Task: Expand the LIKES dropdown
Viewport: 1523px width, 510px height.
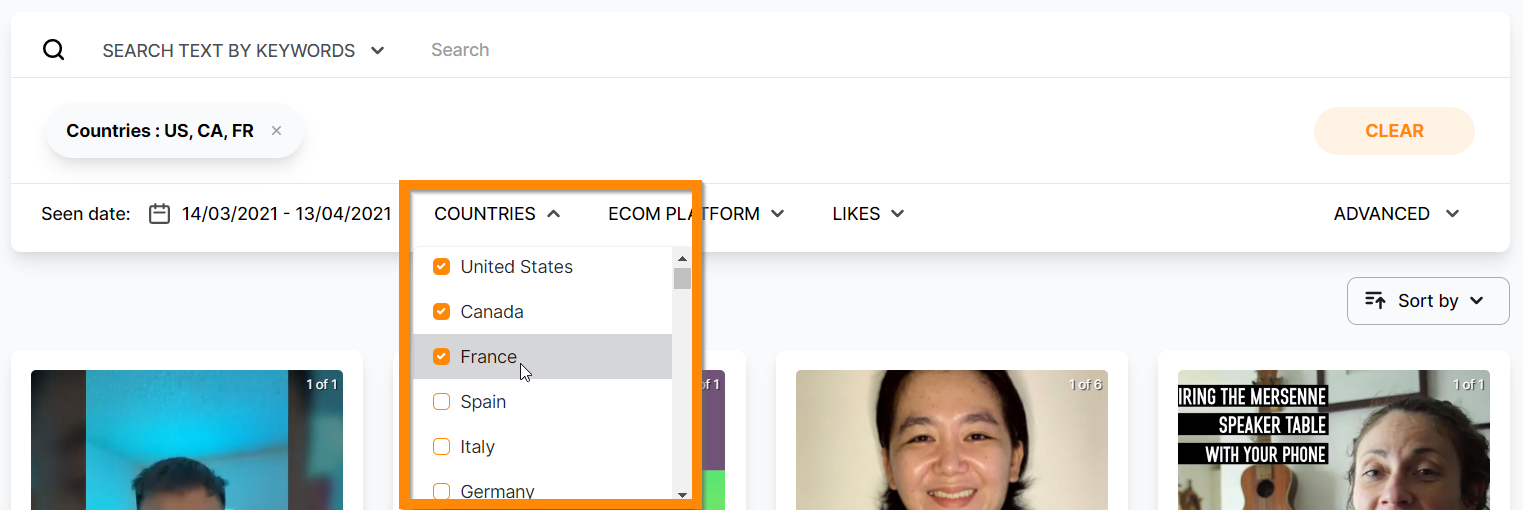Action: click(868, 214)
